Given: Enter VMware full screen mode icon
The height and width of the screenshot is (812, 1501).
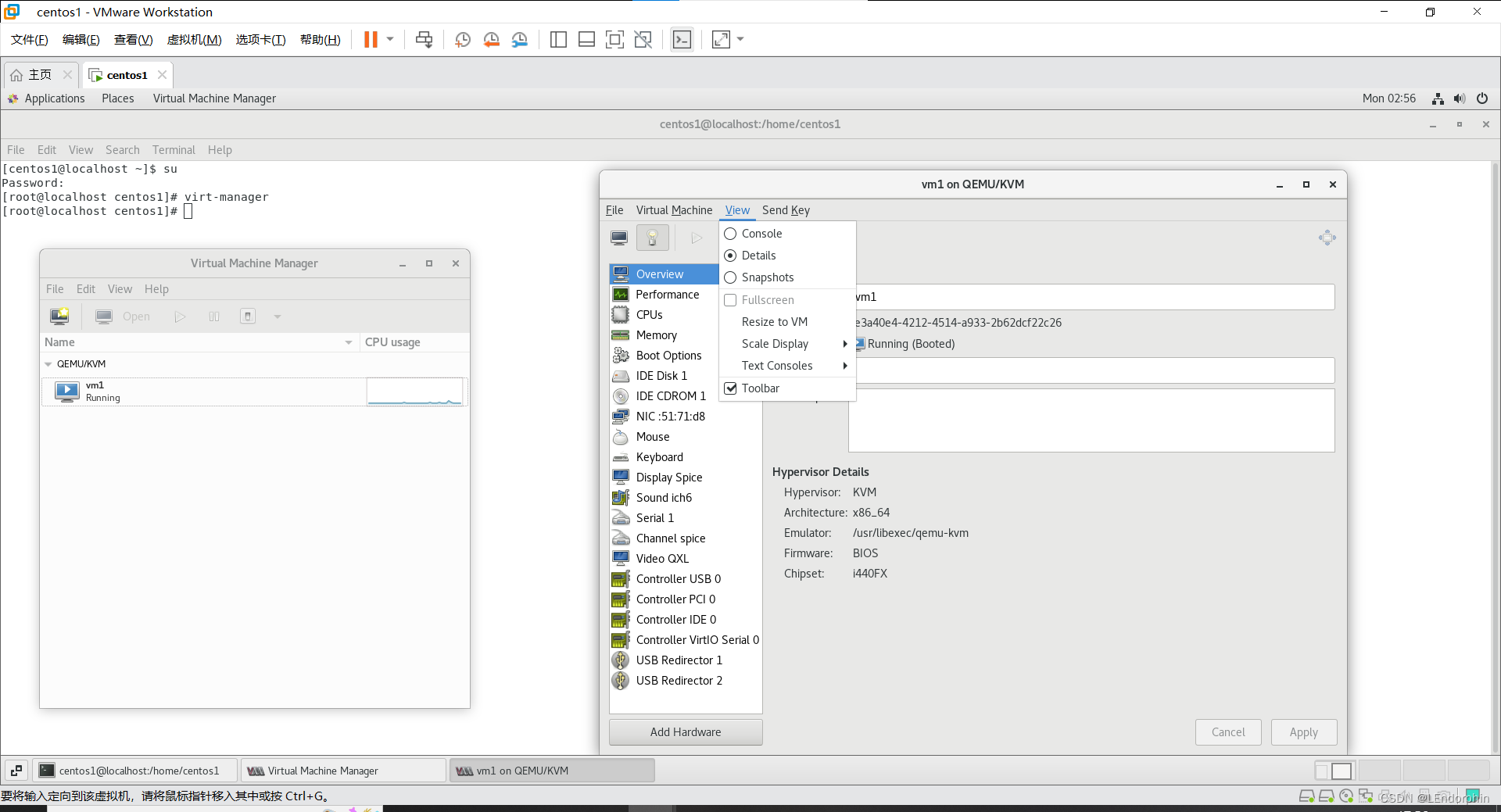Looking at the screenshot, I should click(x=614, y=39).
